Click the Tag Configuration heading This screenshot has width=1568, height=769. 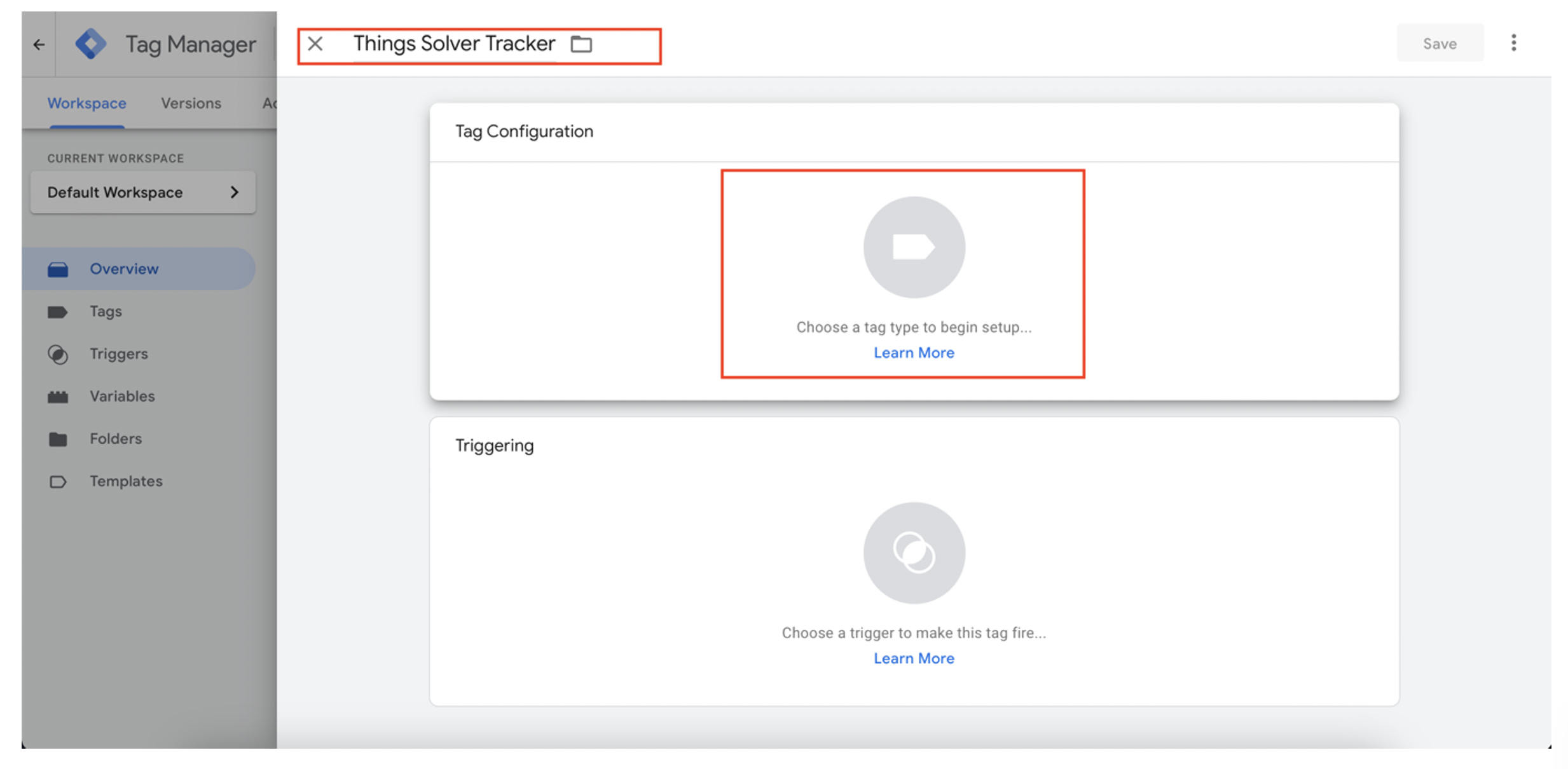tap(524, 132)
